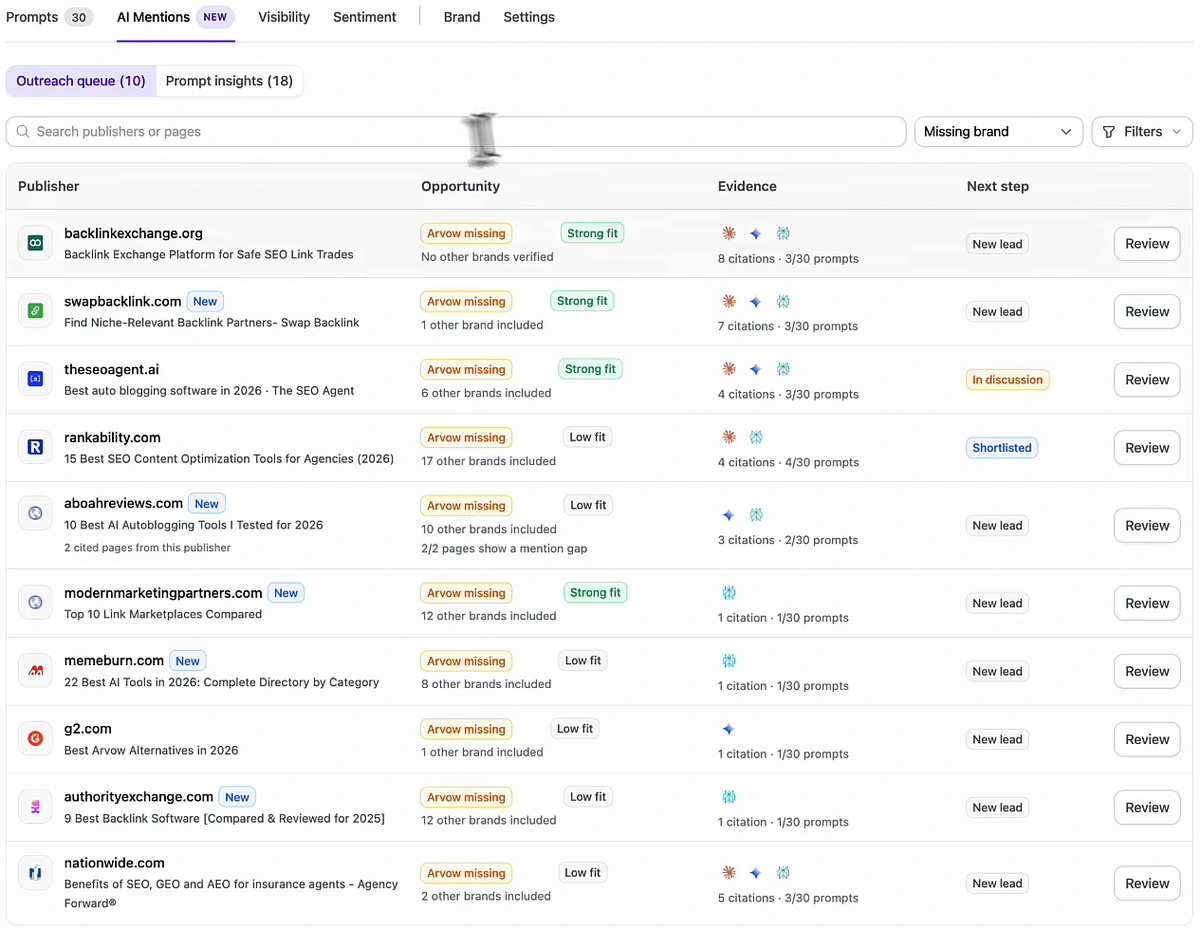Click the Shortlisted status badge
The image size is (1200, 930).
tap(1001, 448)
